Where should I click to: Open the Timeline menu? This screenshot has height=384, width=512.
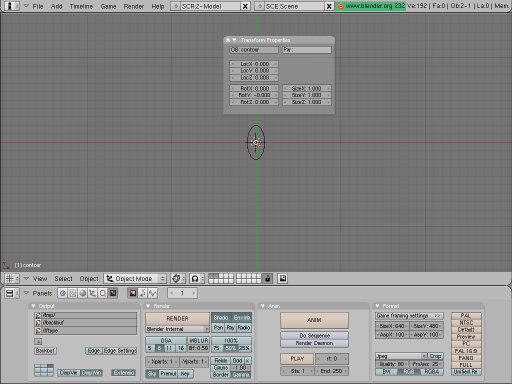pyautogui.click(x=81, y=6)
